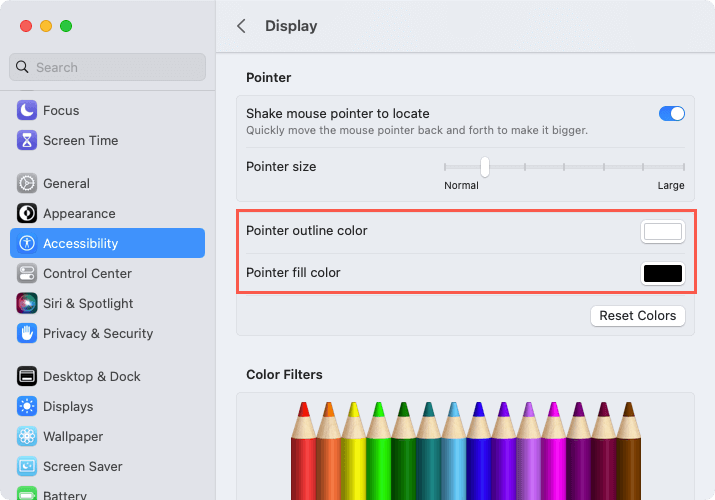The height and width of the screenshot is (500, 715).
Task: Select the General gear icon
Action: 27,183
